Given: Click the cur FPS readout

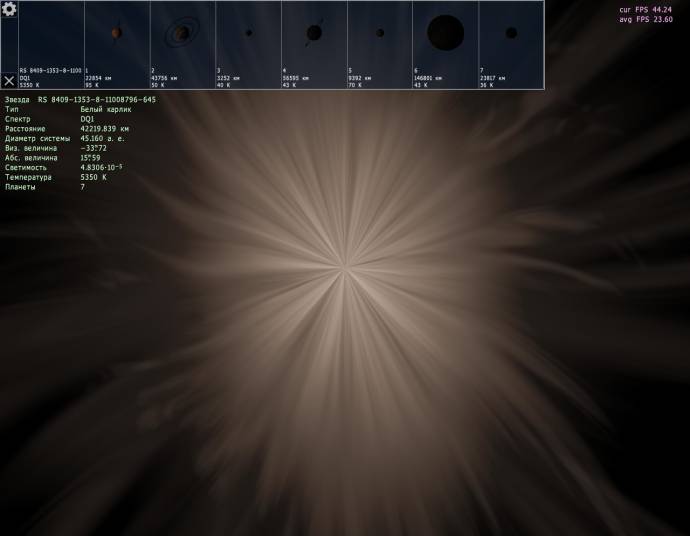Looking at the screenshot, I should pyautogui.click(x=646, y=10).
